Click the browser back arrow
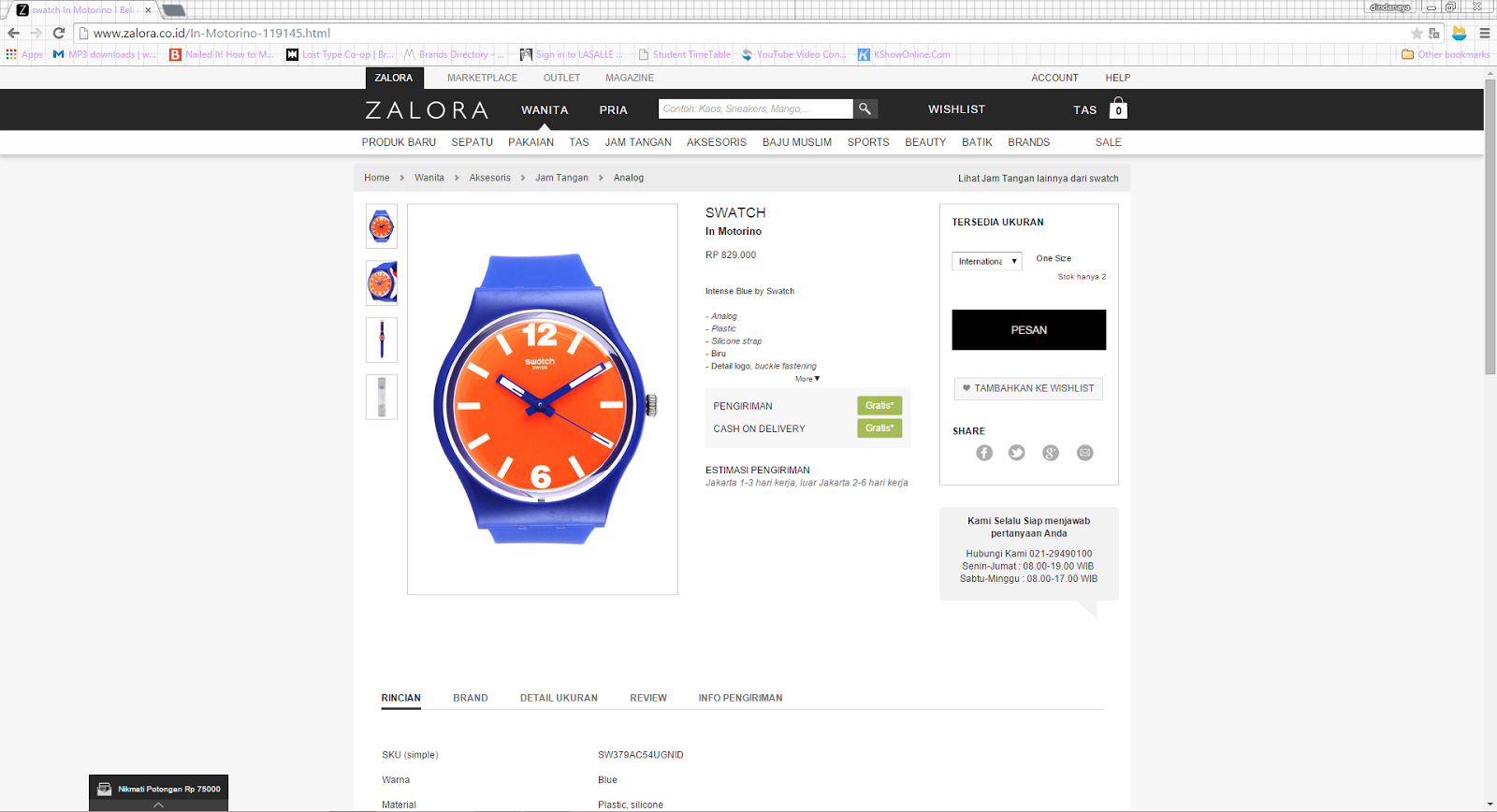Viewport: 1497px width, 812px height. coord(13,33)
